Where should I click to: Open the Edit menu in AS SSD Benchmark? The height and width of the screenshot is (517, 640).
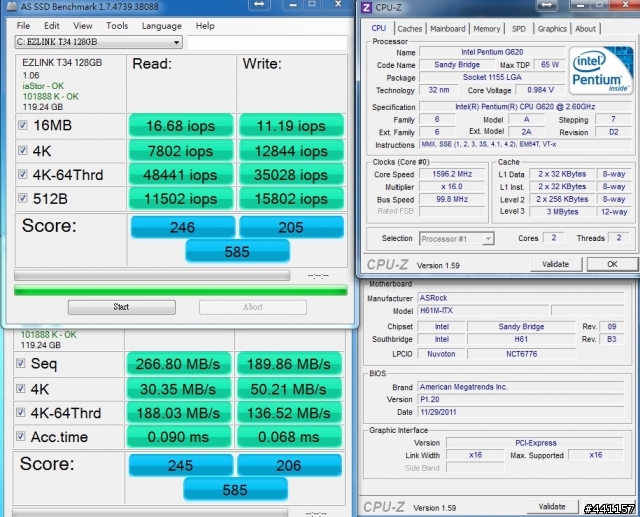(x=52, y=26)
